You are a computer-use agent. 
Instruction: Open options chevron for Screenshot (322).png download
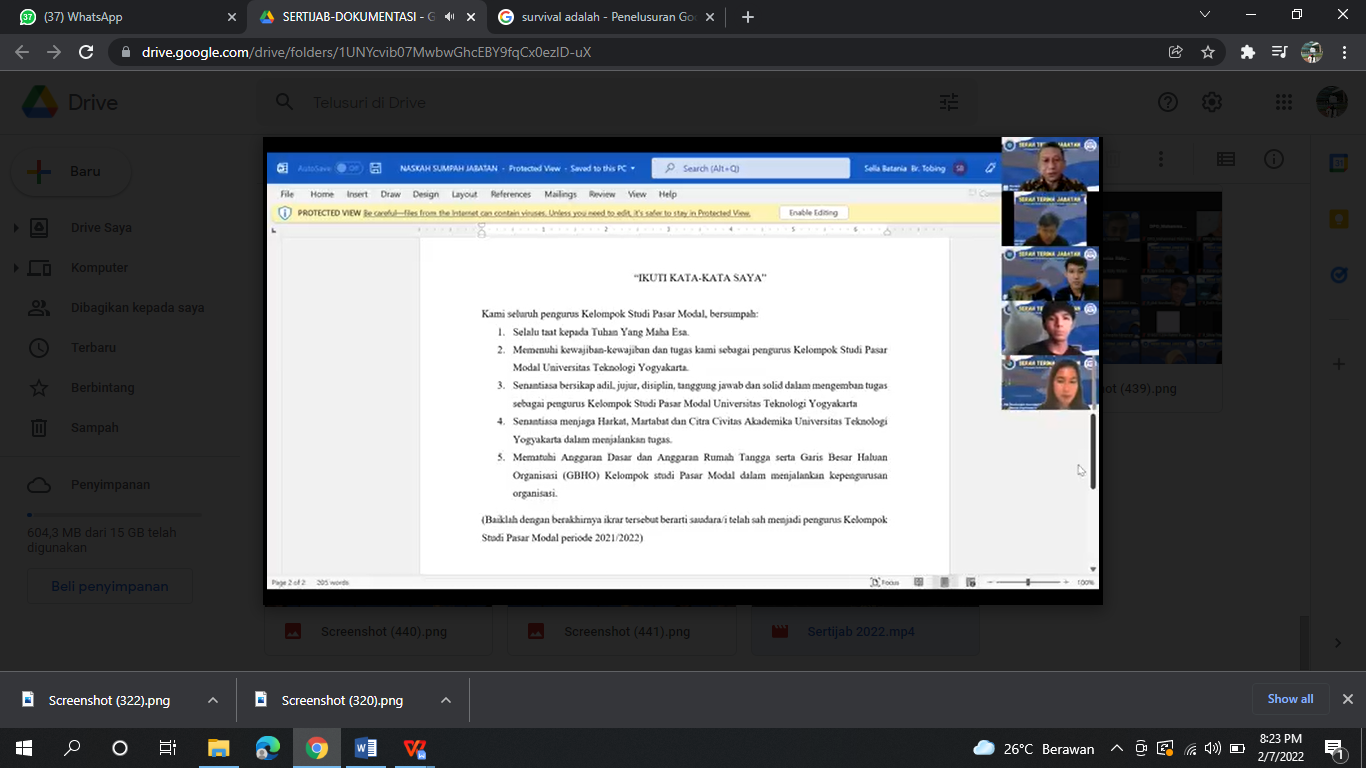(x=213, y=700)
